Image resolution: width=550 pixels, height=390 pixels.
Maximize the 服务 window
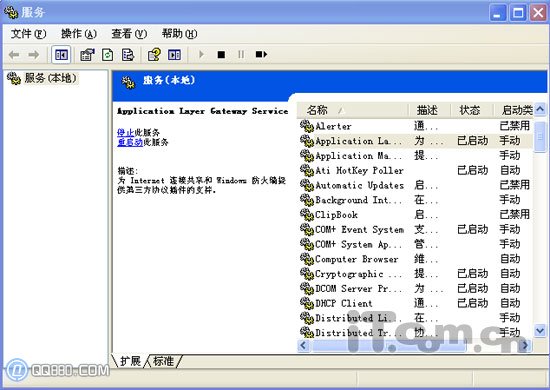[518, 13]
